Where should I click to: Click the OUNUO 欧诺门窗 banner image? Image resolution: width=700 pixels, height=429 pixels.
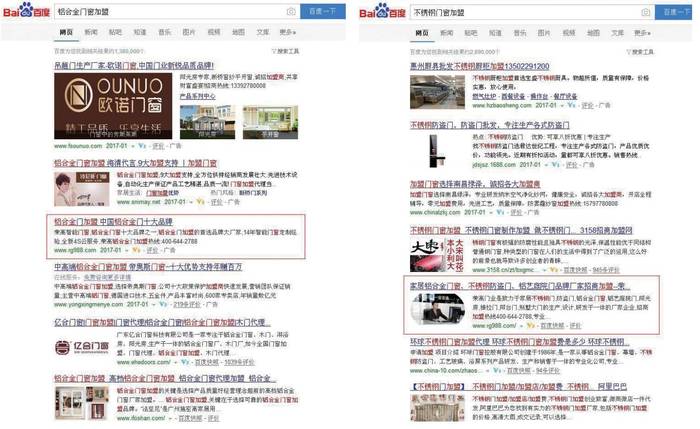pos(113,106)
